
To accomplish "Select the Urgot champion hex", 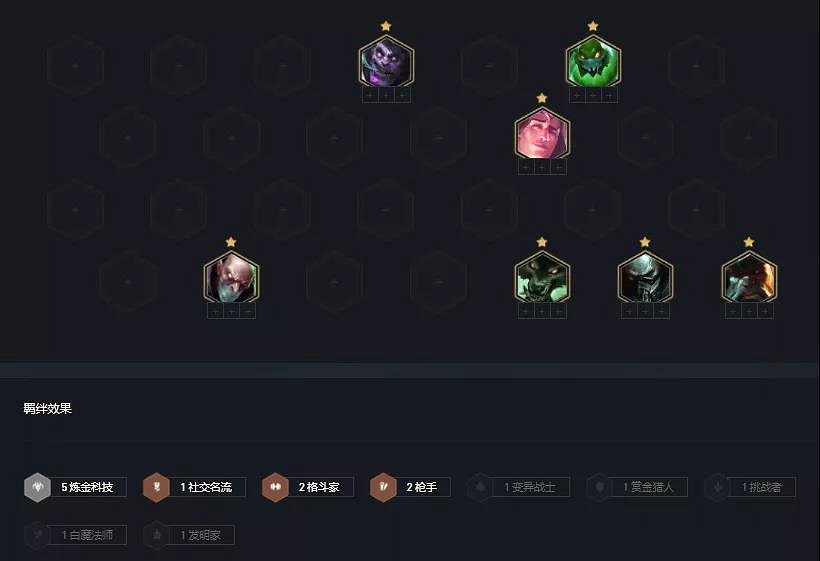I will tap(645, 277).
